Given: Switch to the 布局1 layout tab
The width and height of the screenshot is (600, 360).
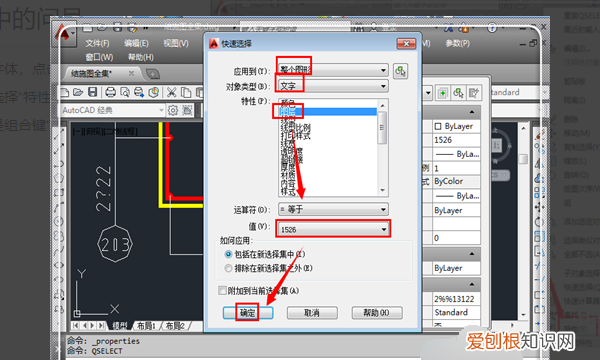Looking at the screenshot, I should pos(147,326).
